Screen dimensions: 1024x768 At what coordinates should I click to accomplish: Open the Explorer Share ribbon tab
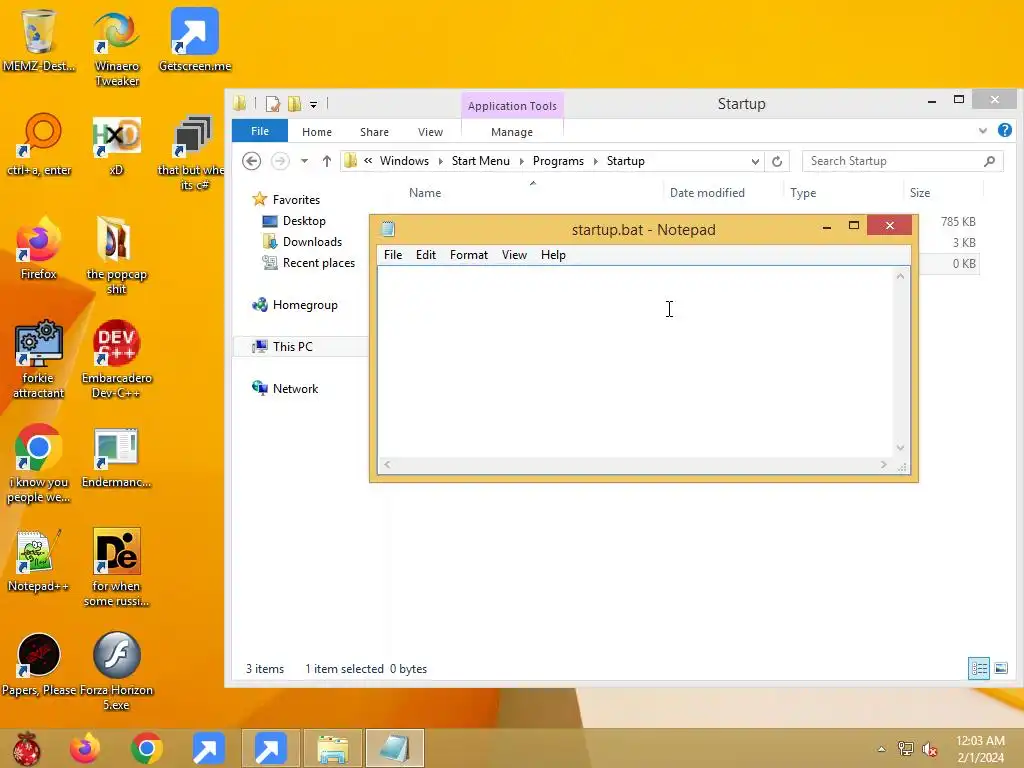[x=374, y=132]
